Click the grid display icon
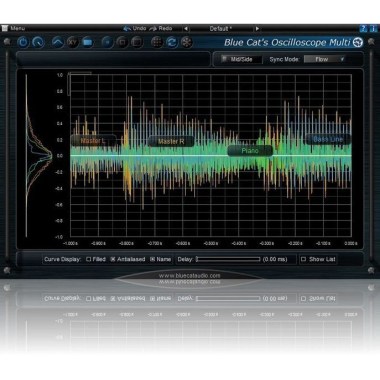The height and width of the screenshot is (380, 380). (x=156, y=42)
